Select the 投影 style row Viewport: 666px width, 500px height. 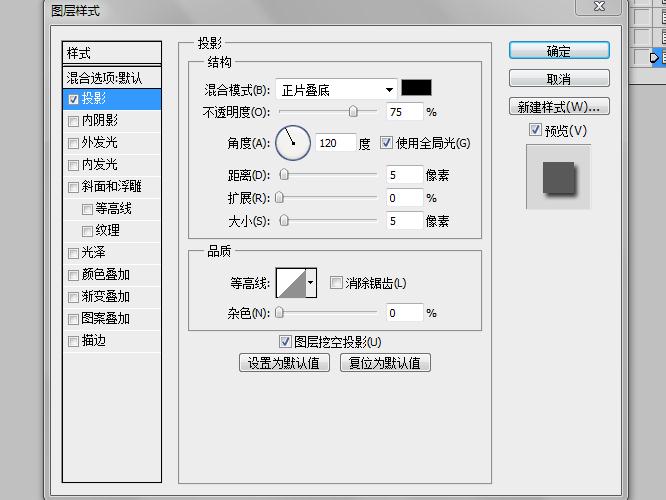[112, 99]
